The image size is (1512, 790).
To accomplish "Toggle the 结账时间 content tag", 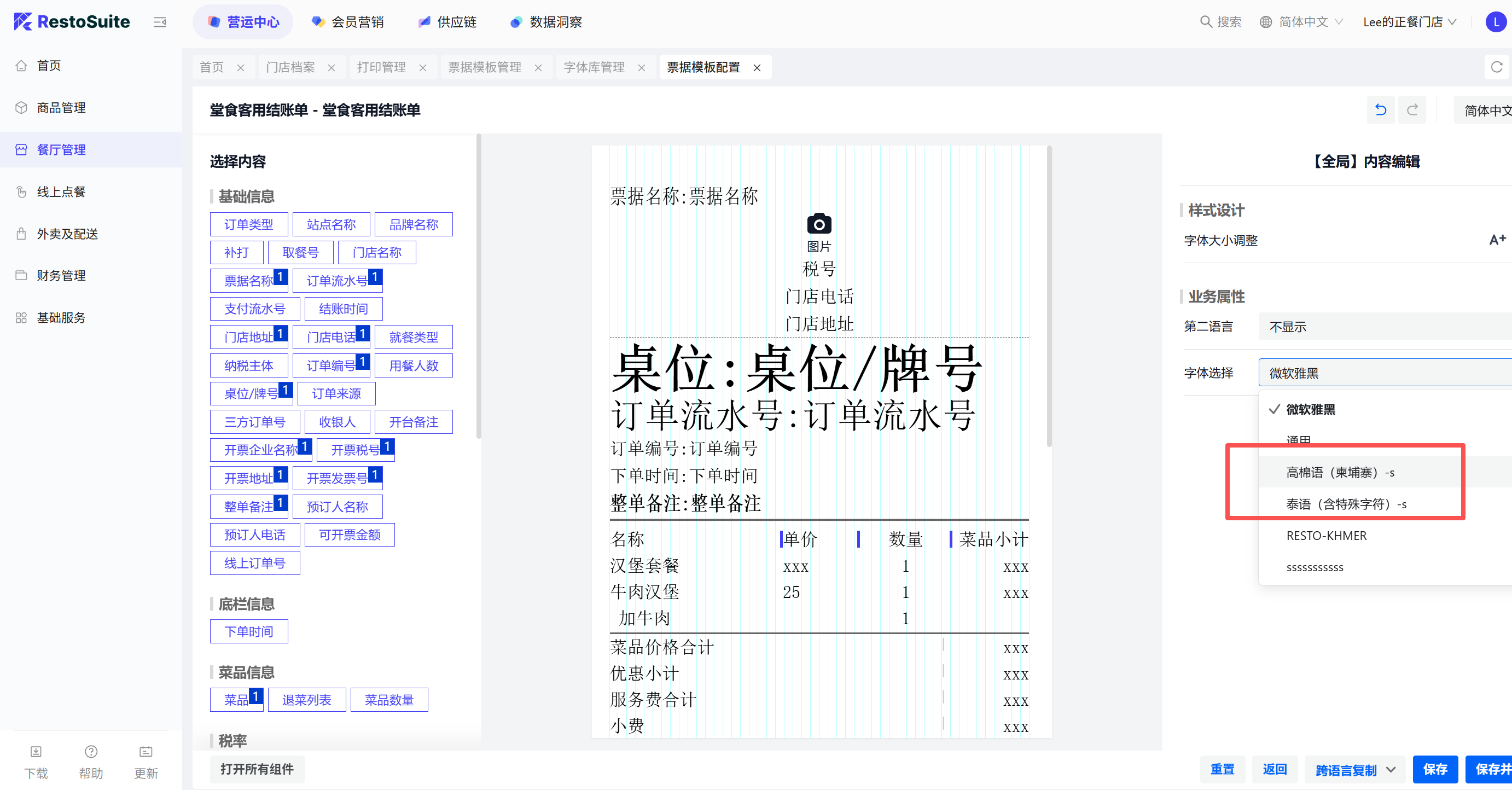I will click(x=344, y=309).
